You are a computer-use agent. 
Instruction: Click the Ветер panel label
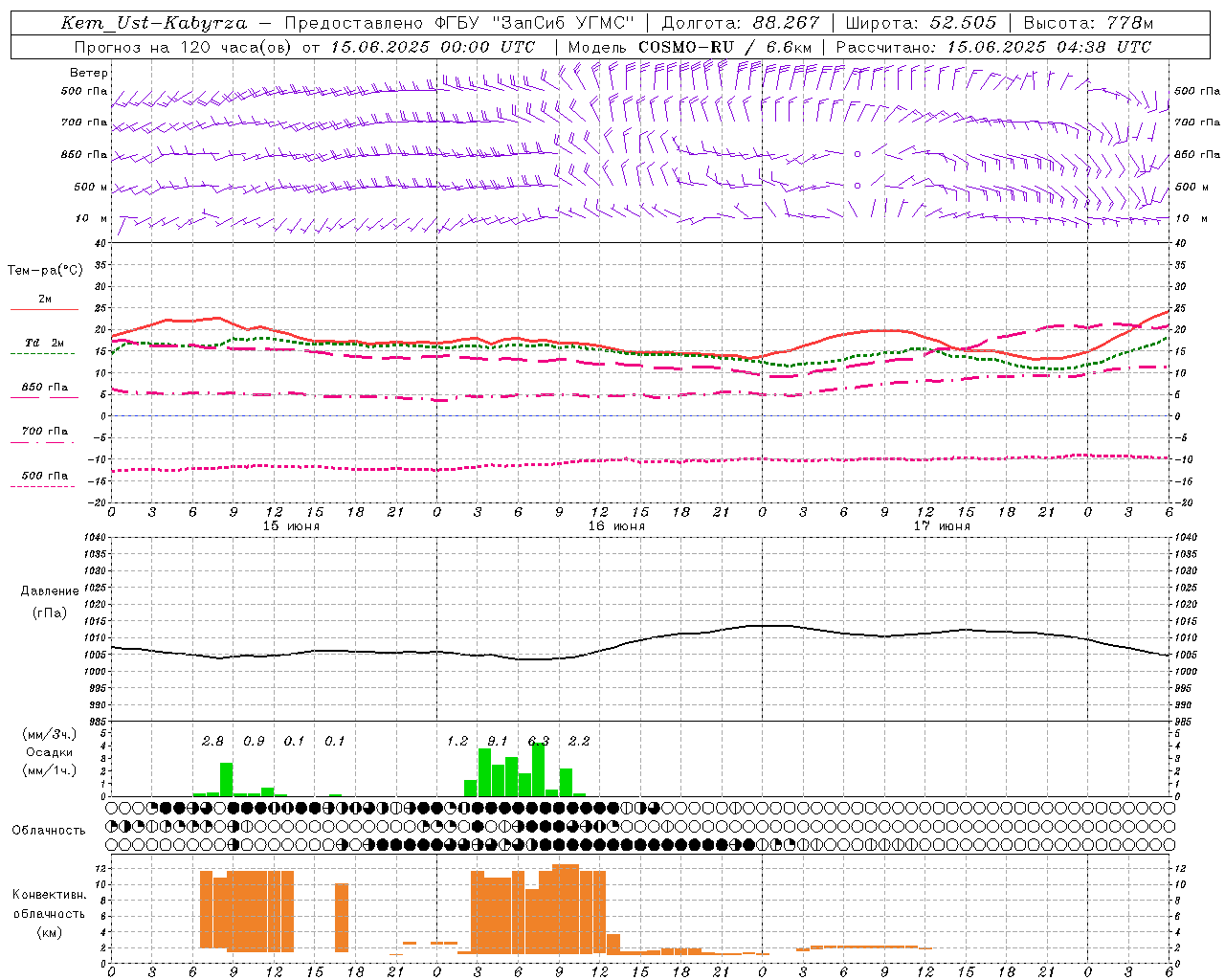coord(88,73)
